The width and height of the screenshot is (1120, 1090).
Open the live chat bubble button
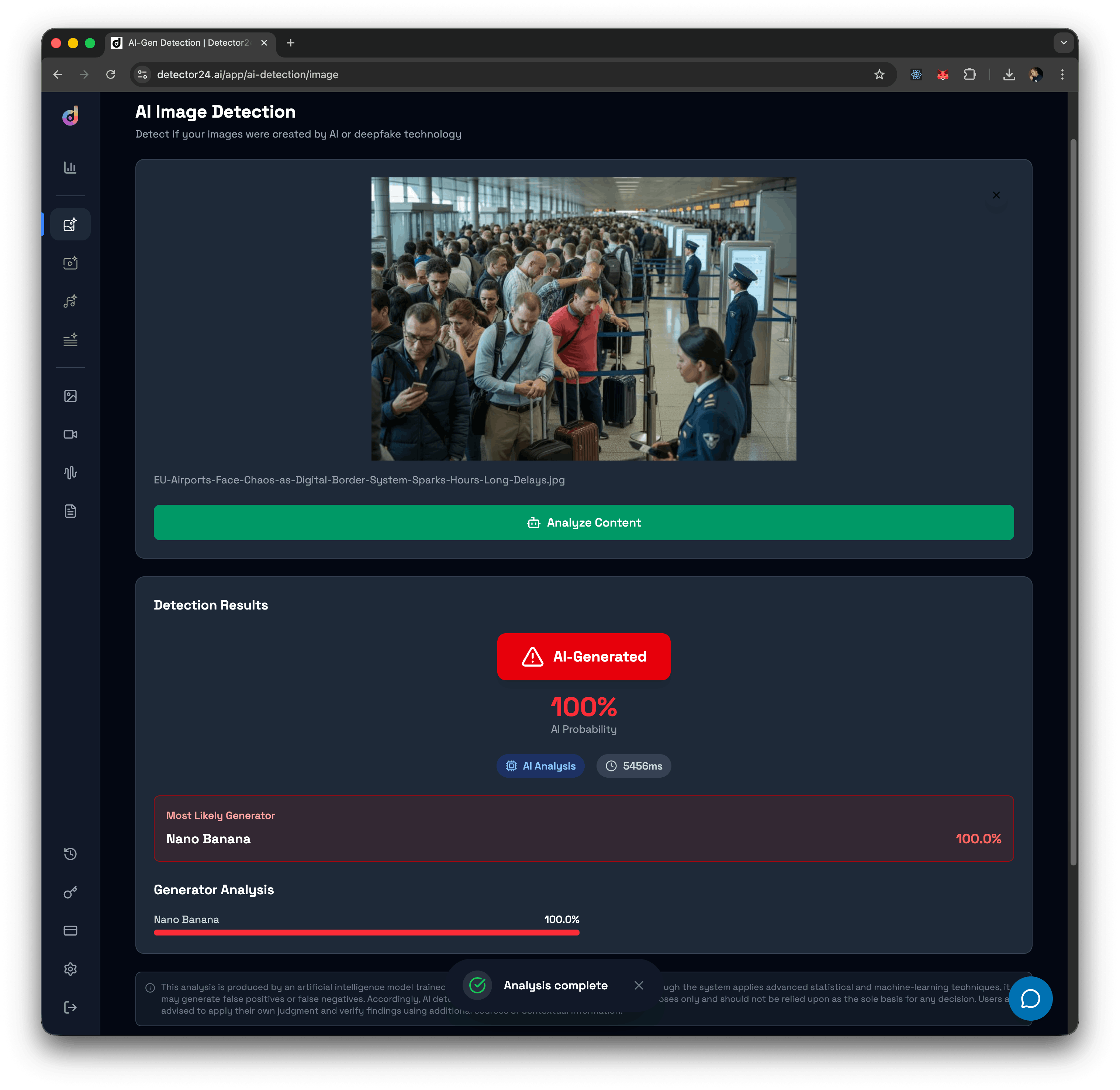click(1030, 999)
